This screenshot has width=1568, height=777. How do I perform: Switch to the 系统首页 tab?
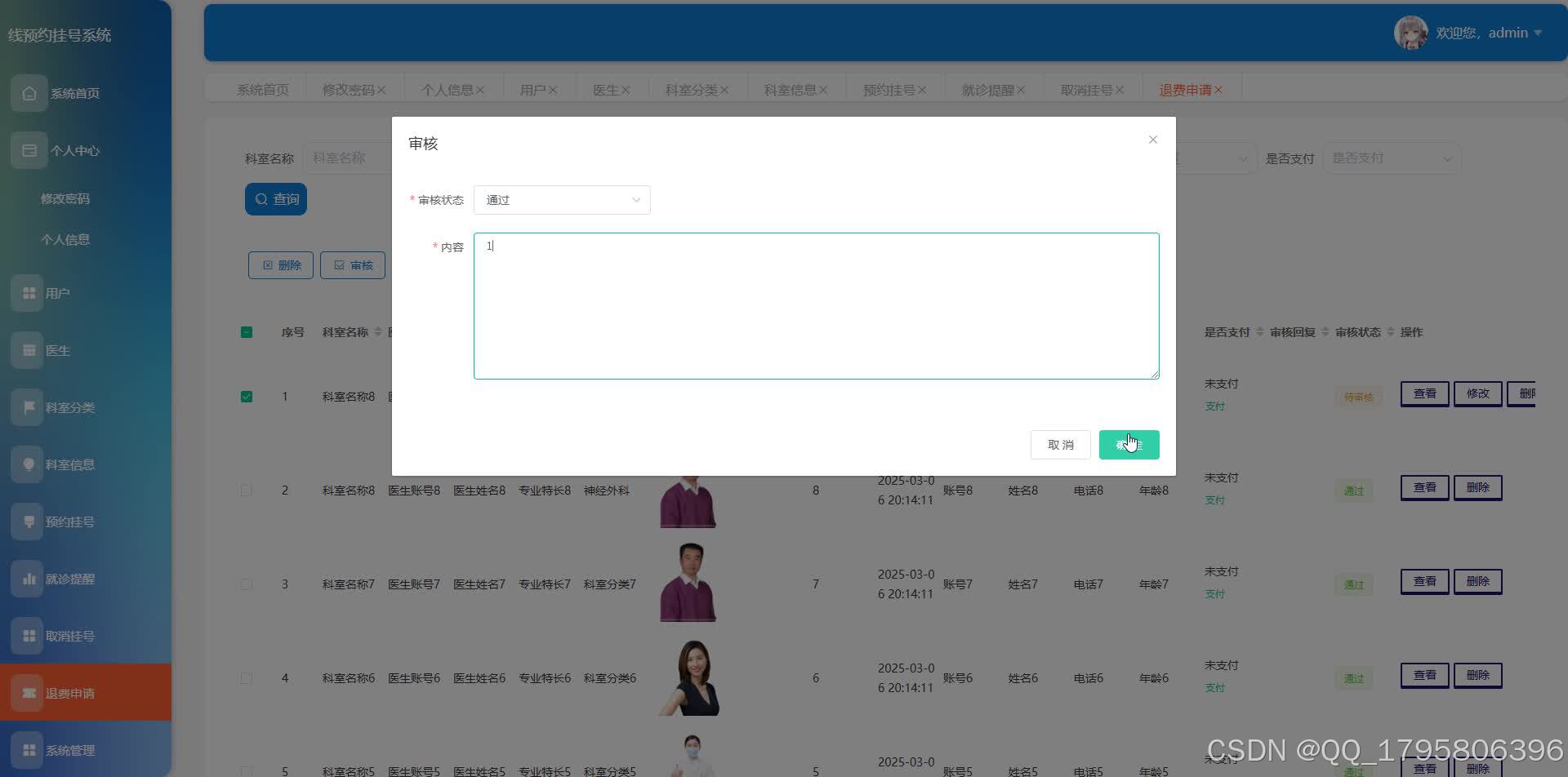point(263,90)
